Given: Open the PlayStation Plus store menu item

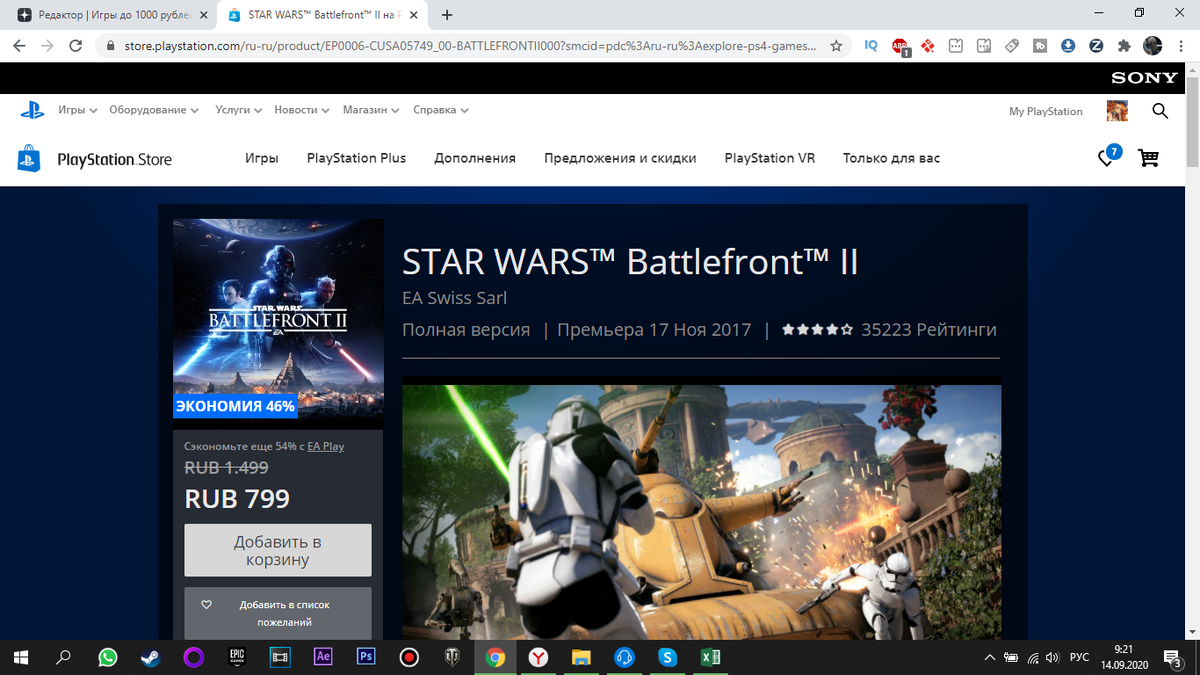Looking at the screenshot, I should click(x=356, y=158).
